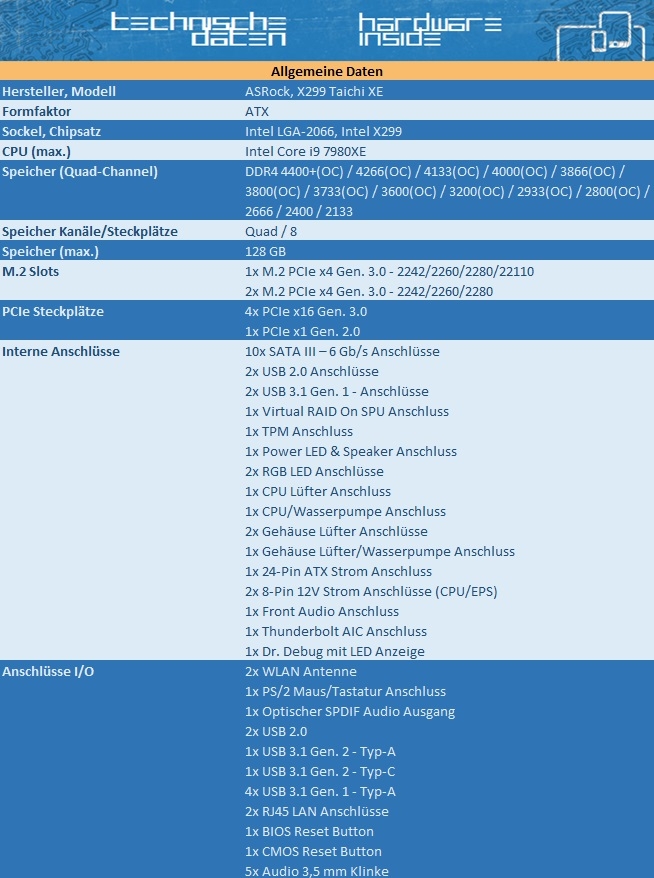Click '1x USB 3.1 Gen. 2 - Typ-C'

[319, 772]
